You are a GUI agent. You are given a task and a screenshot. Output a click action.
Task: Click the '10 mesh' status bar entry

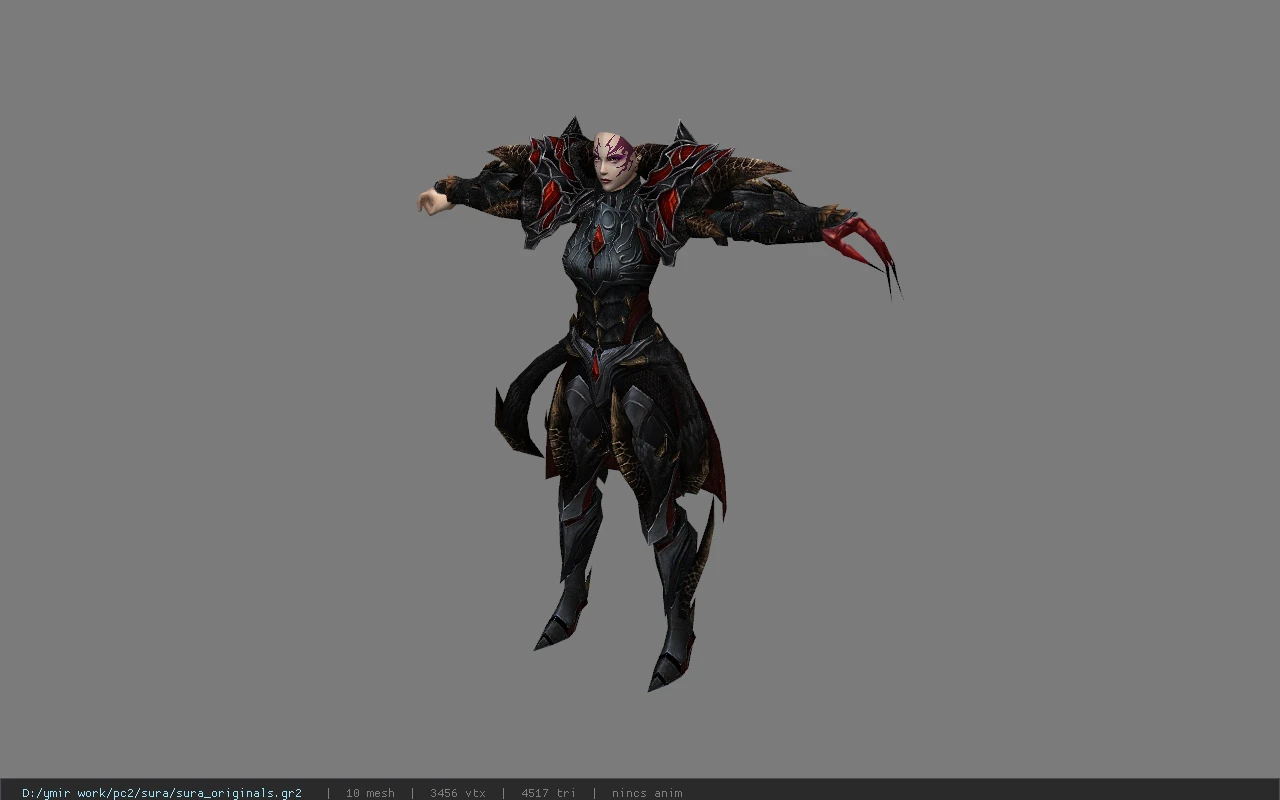tap(370, 793)
